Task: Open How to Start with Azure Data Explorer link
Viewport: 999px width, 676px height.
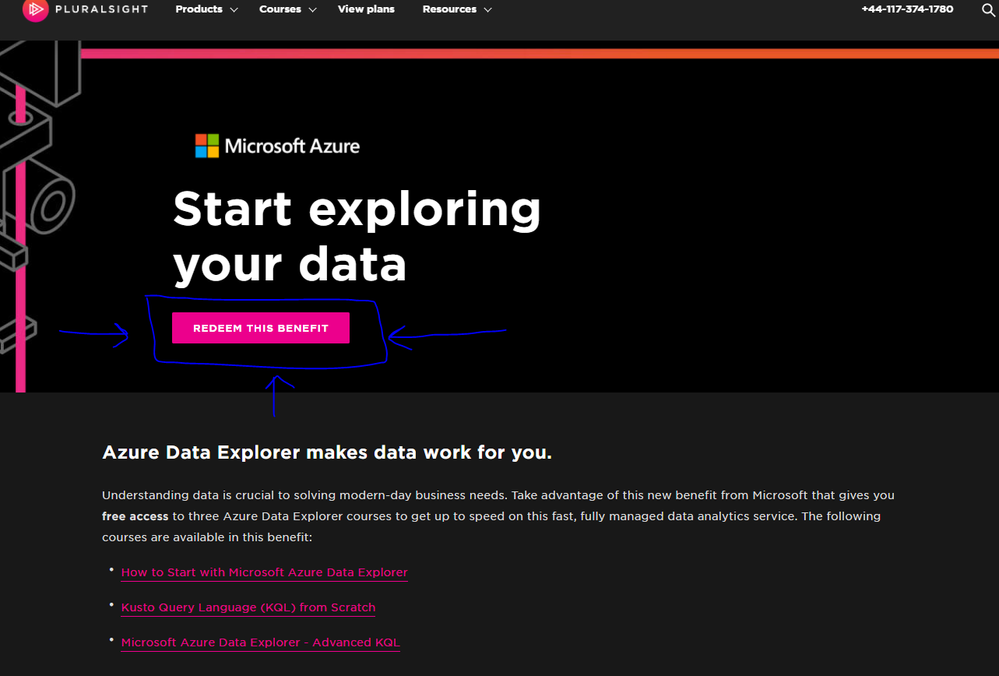Action: pyautogui.click(x=264, y=572)
